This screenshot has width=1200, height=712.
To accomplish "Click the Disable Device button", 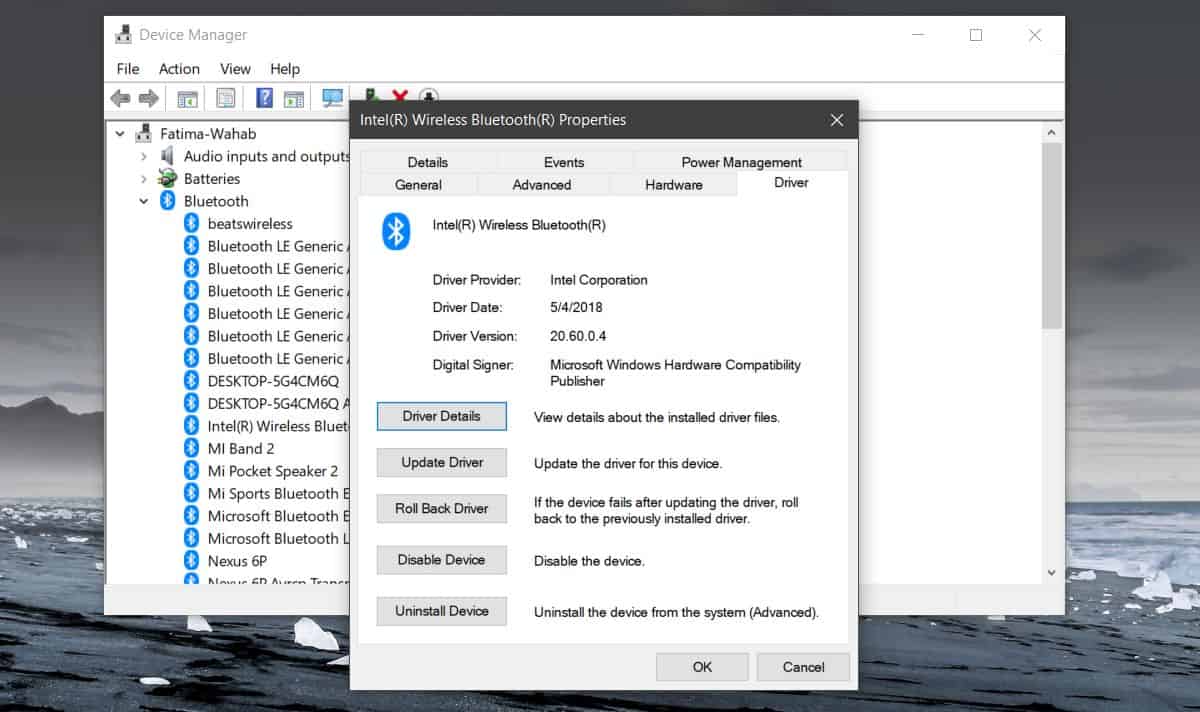I will pos(442,560).
